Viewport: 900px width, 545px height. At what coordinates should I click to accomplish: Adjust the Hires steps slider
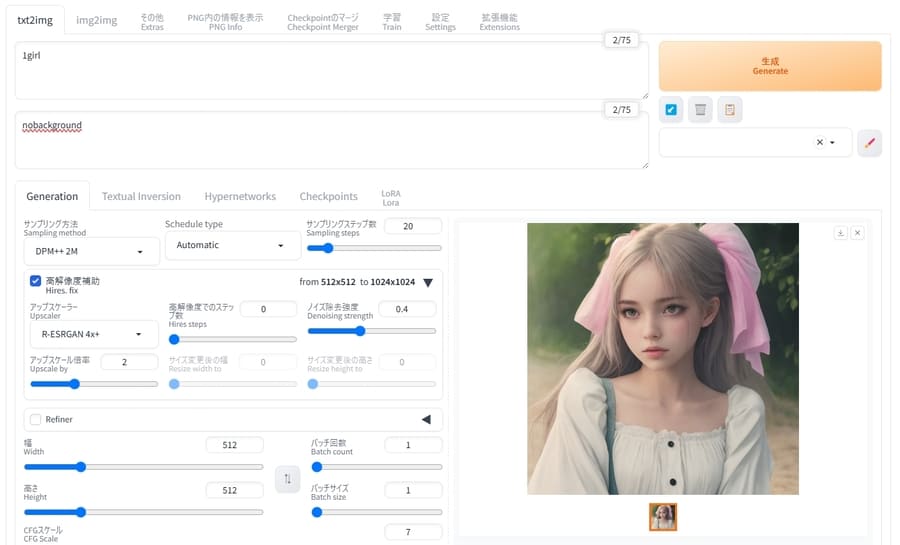pos(232,340)
